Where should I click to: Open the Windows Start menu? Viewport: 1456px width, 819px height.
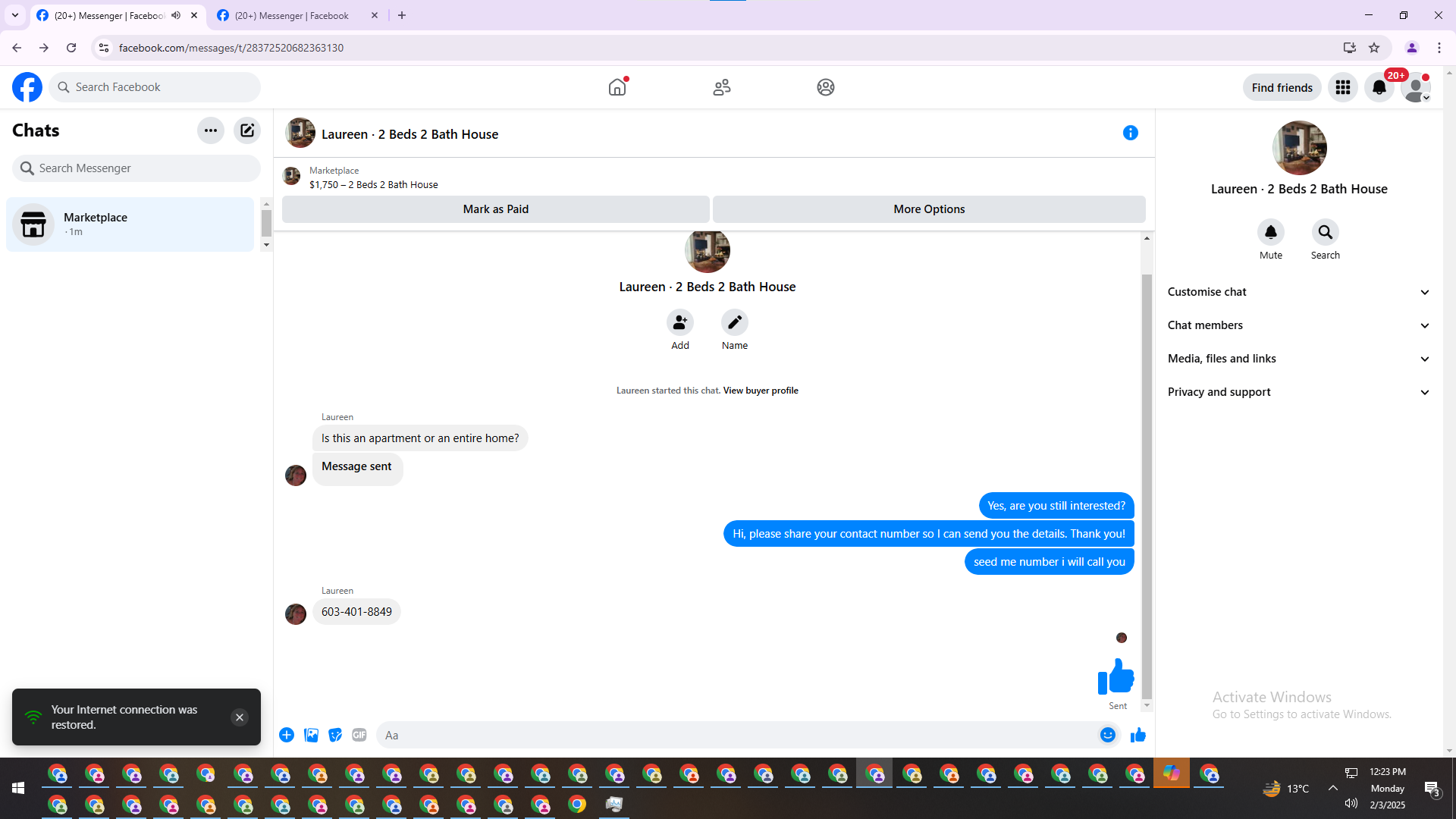coord(18,789)
